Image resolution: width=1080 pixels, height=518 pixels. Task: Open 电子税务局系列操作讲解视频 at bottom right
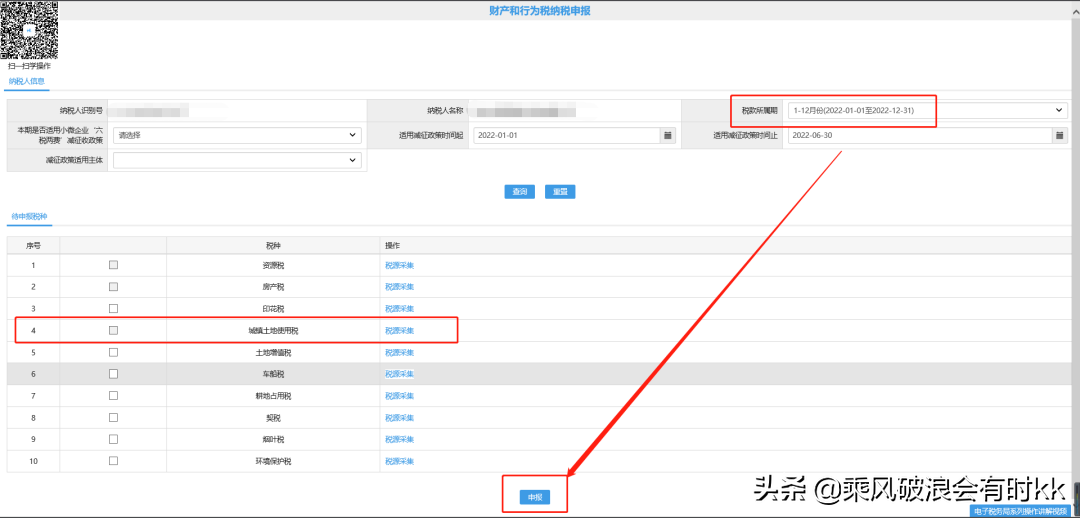1020,511
